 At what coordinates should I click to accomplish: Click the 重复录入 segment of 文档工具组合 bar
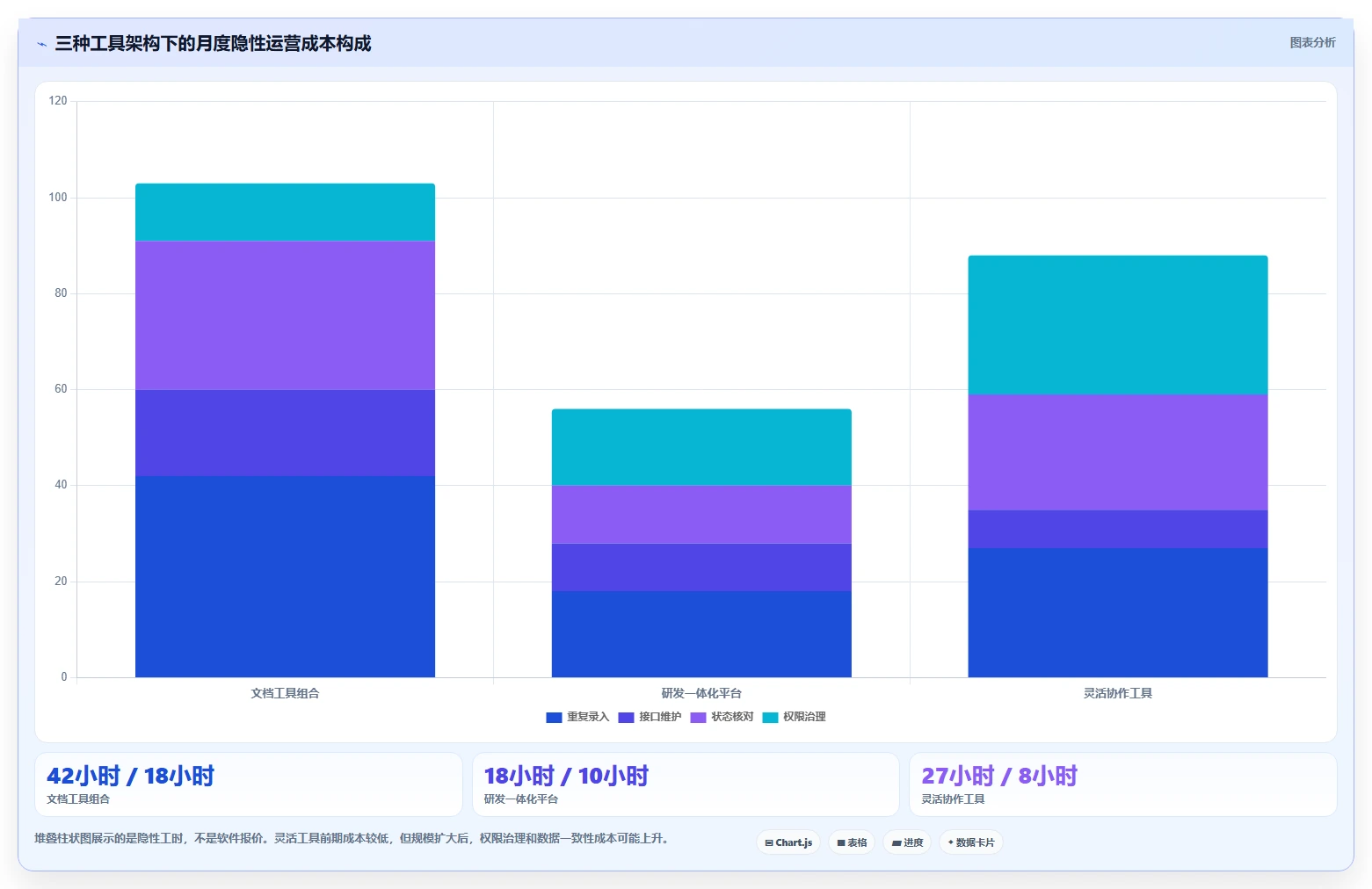click(x=285, y=576)
